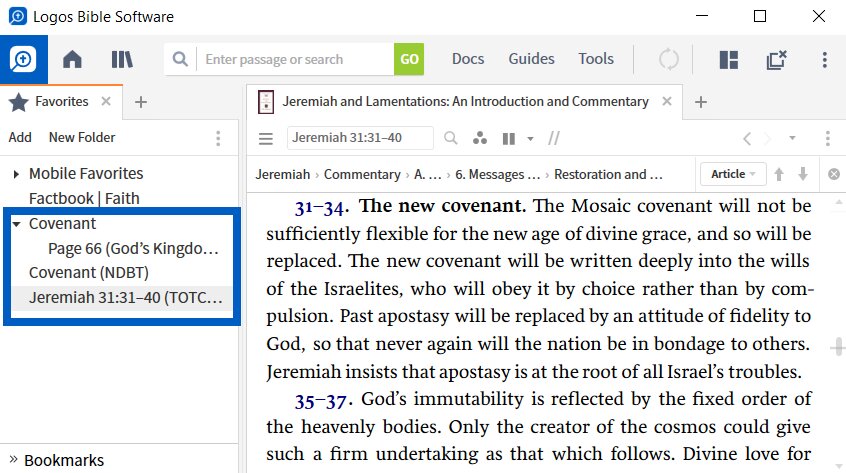Select Jeremiah and Lamentations commentary tab

(x=465, y=101)
